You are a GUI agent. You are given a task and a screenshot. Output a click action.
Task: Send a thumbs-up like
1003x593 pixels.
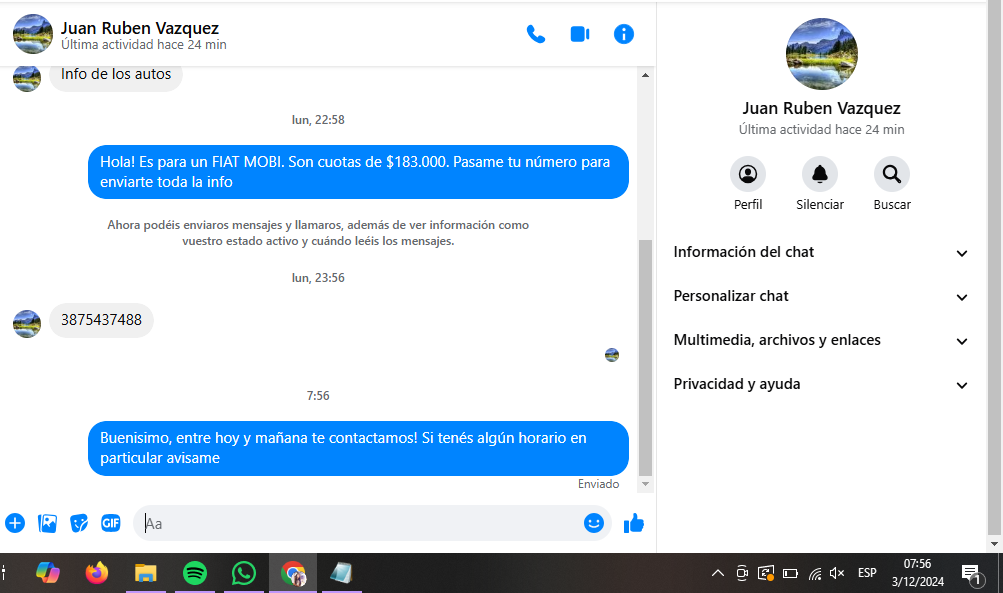click(x=634, y=523)
